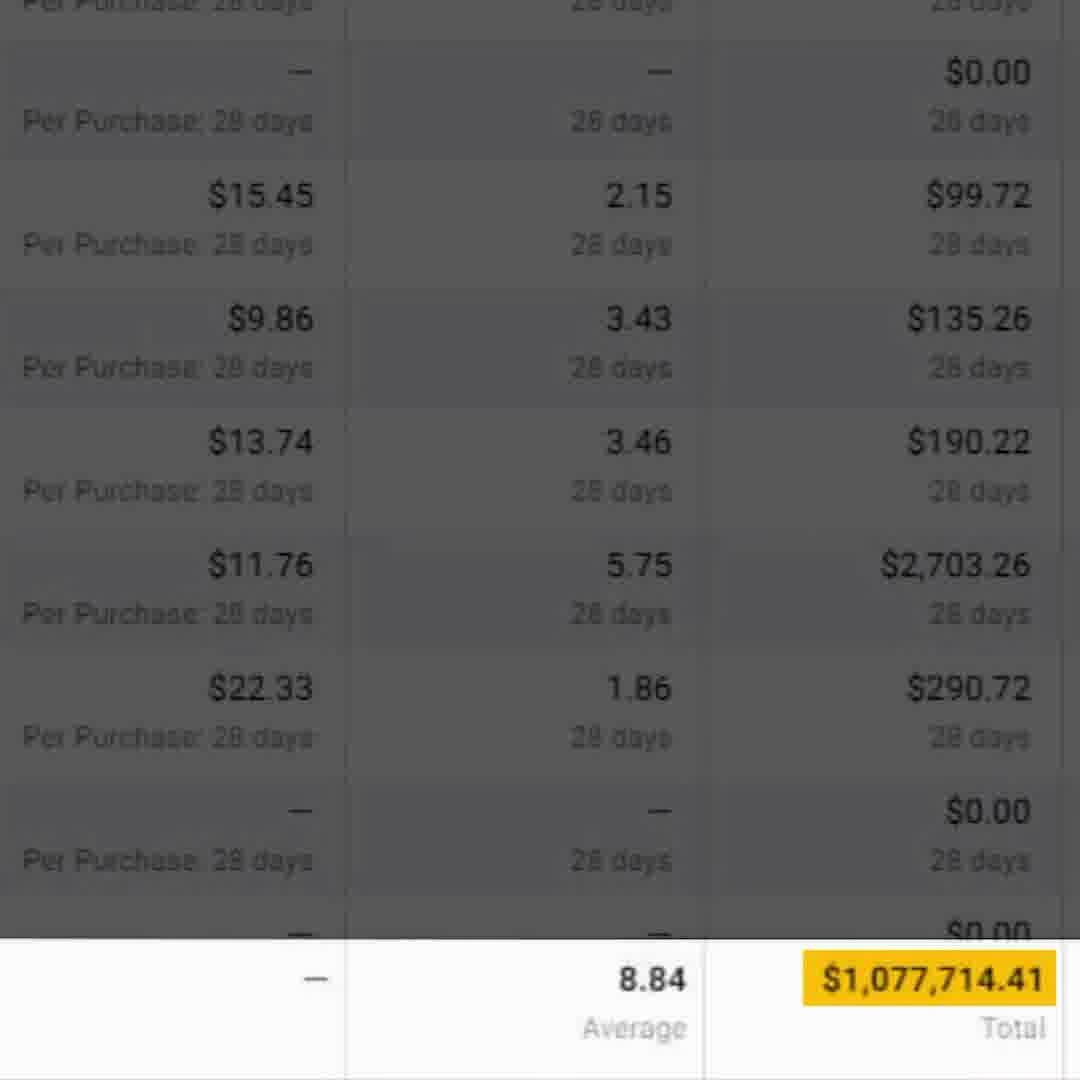This screenshot has height=1080, width=1080.
Task: Click the 5.75 value cell
Action: (x=639, y=565)
